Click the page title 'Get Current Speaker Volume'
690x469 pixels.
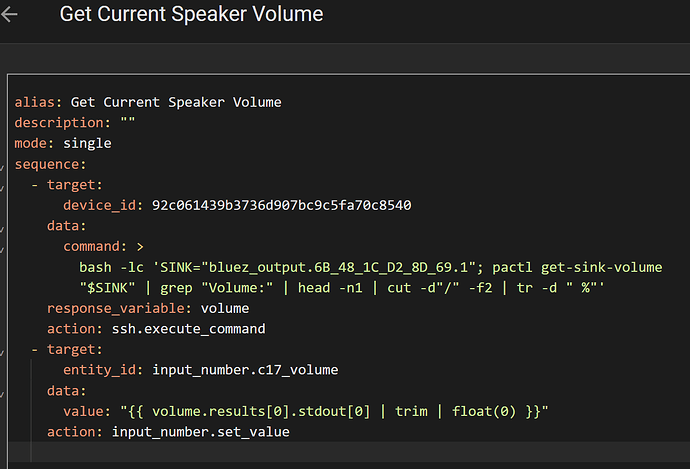pyautogui.click(x=191, y=14)
